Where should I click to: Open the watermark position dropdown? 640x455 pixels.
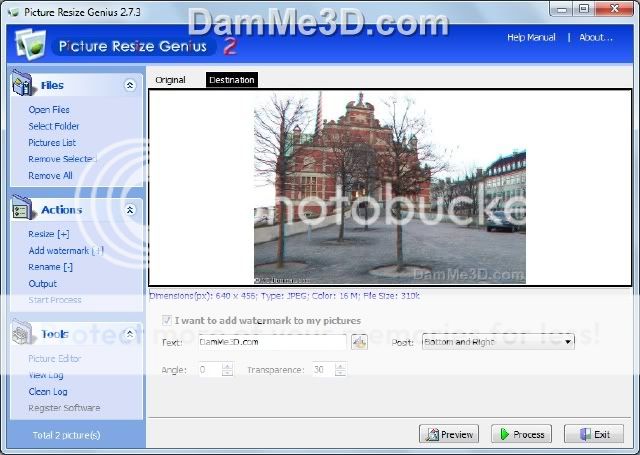(x=568, y=342)
